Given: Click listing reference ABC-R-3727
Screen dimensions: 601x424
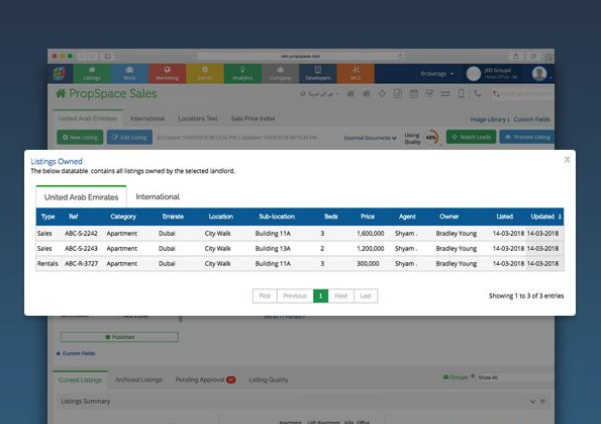Looking at the screenshot, I should coord(81,264).
